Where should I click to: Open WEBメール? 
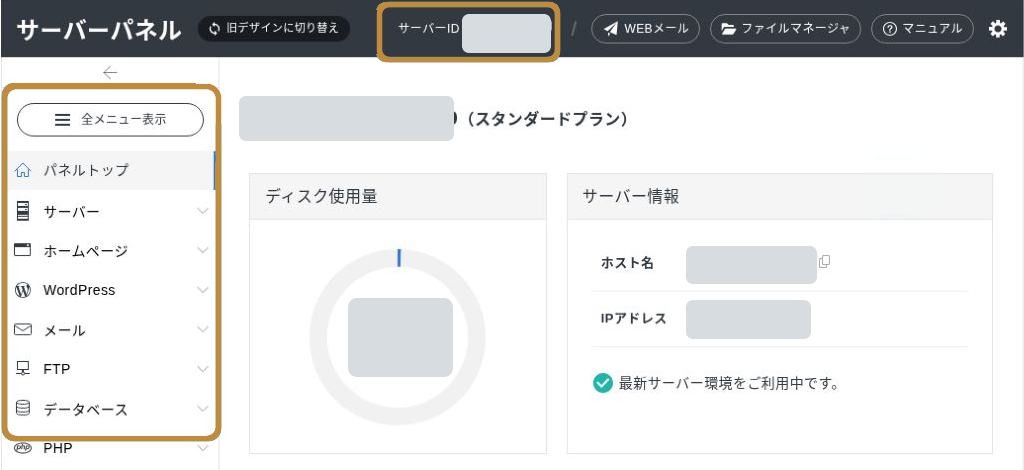[x=645, y=29]
